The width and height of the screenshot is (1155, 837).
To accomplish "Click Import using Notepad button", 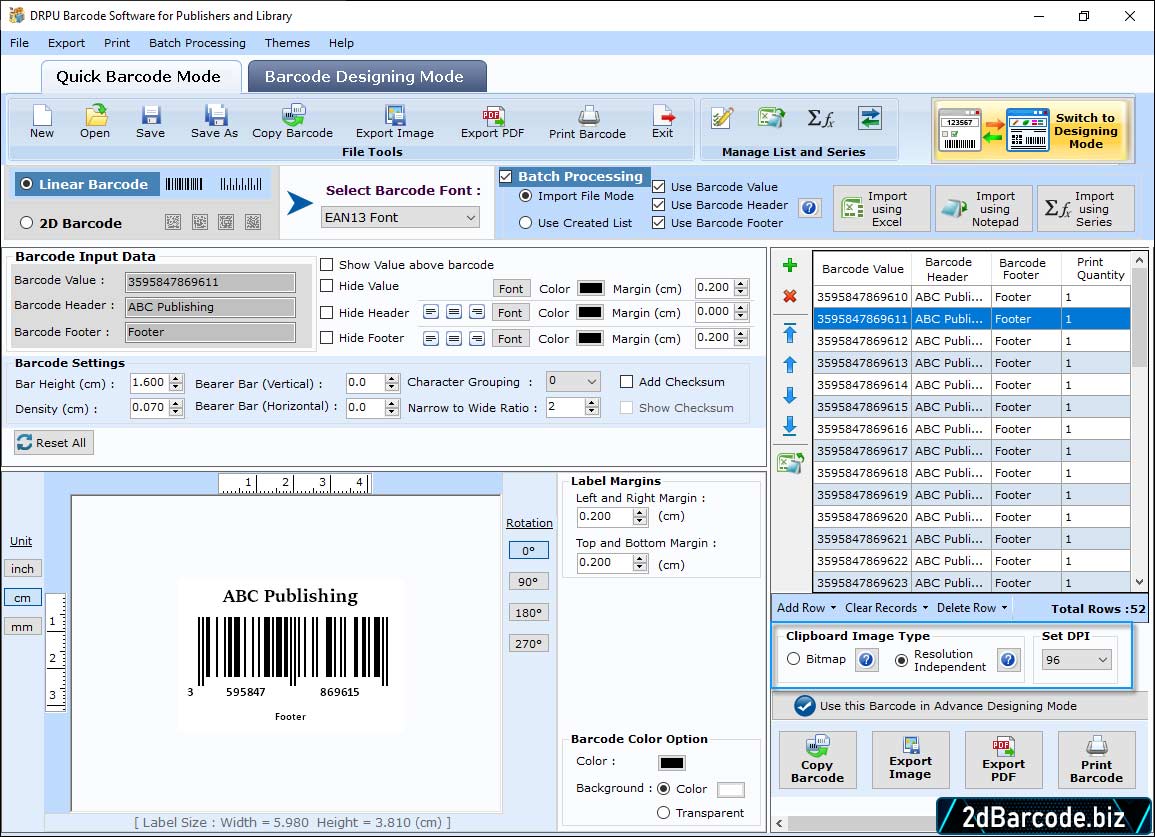I will [983, 209].
